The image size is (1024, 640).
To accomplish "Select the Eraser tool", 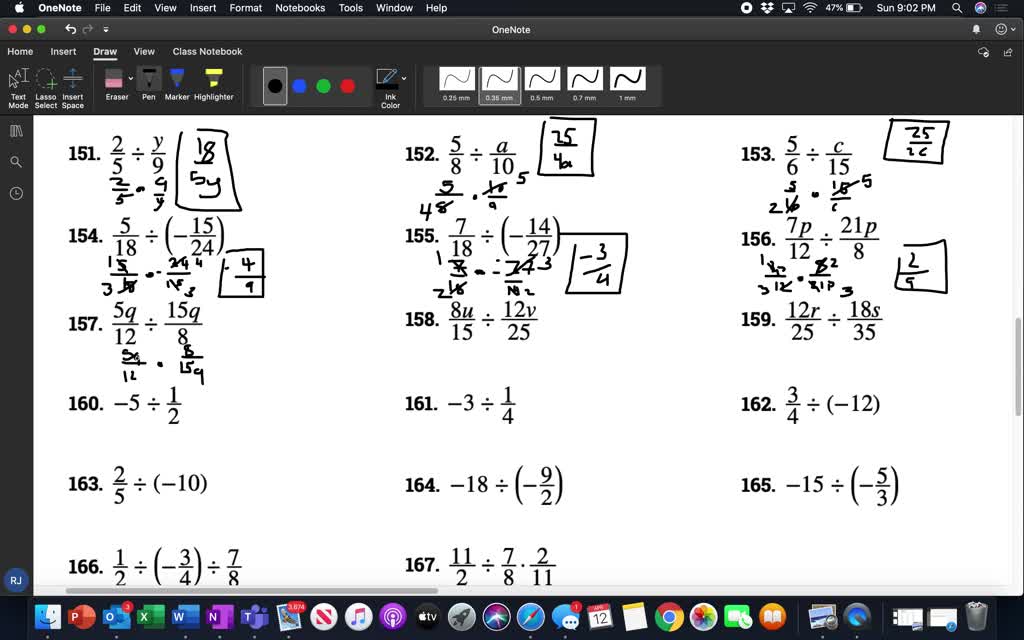I will (x=114, y=78).
